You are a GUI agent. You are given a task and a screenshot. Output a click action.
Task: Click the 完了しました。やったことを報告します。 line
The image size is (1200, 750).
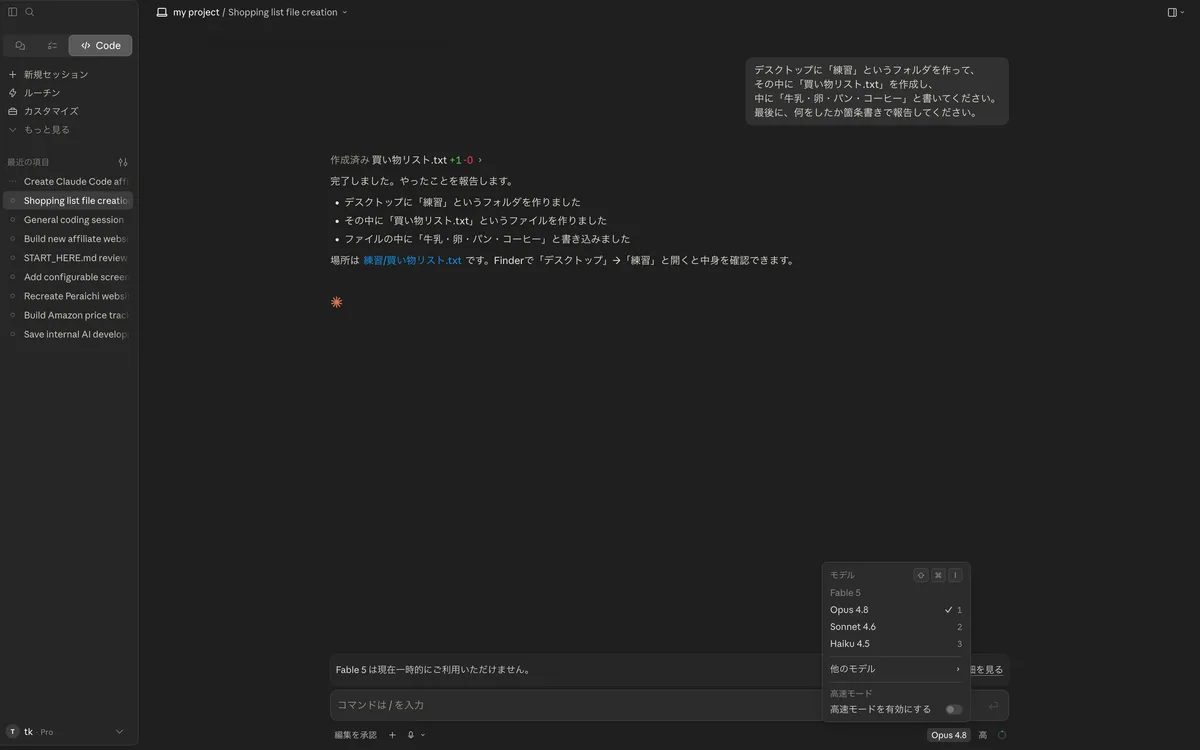[421, 181]
